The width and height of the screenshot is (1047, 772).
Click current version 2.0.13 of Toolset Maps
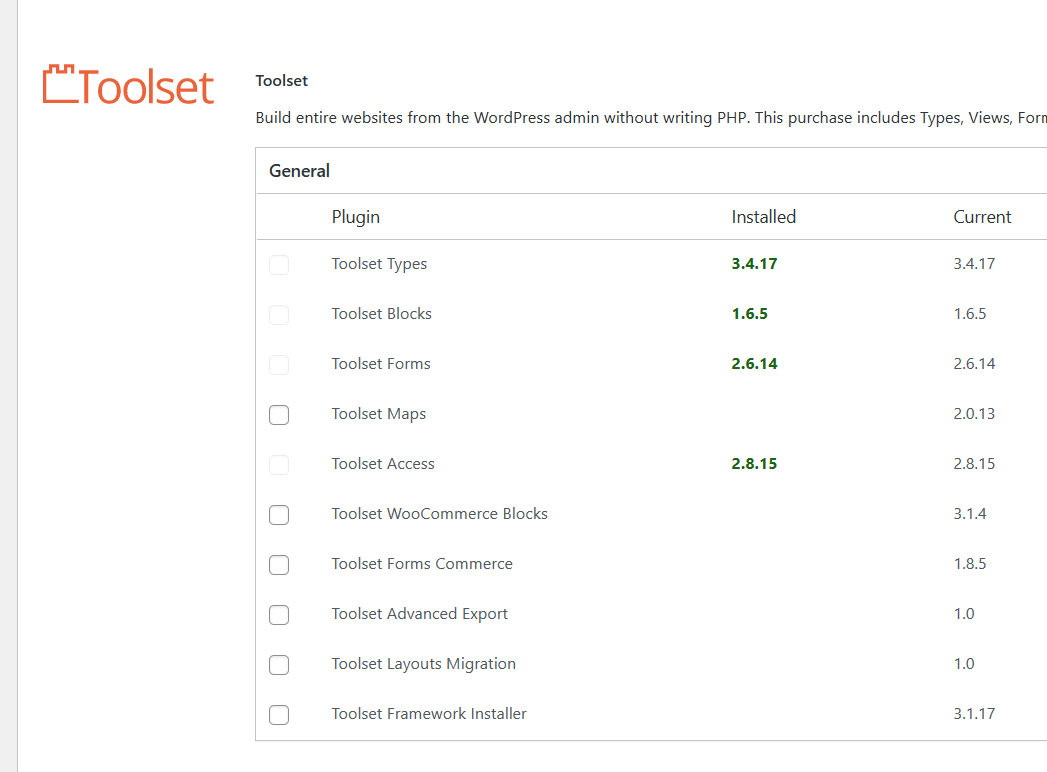tap(974, 414)
